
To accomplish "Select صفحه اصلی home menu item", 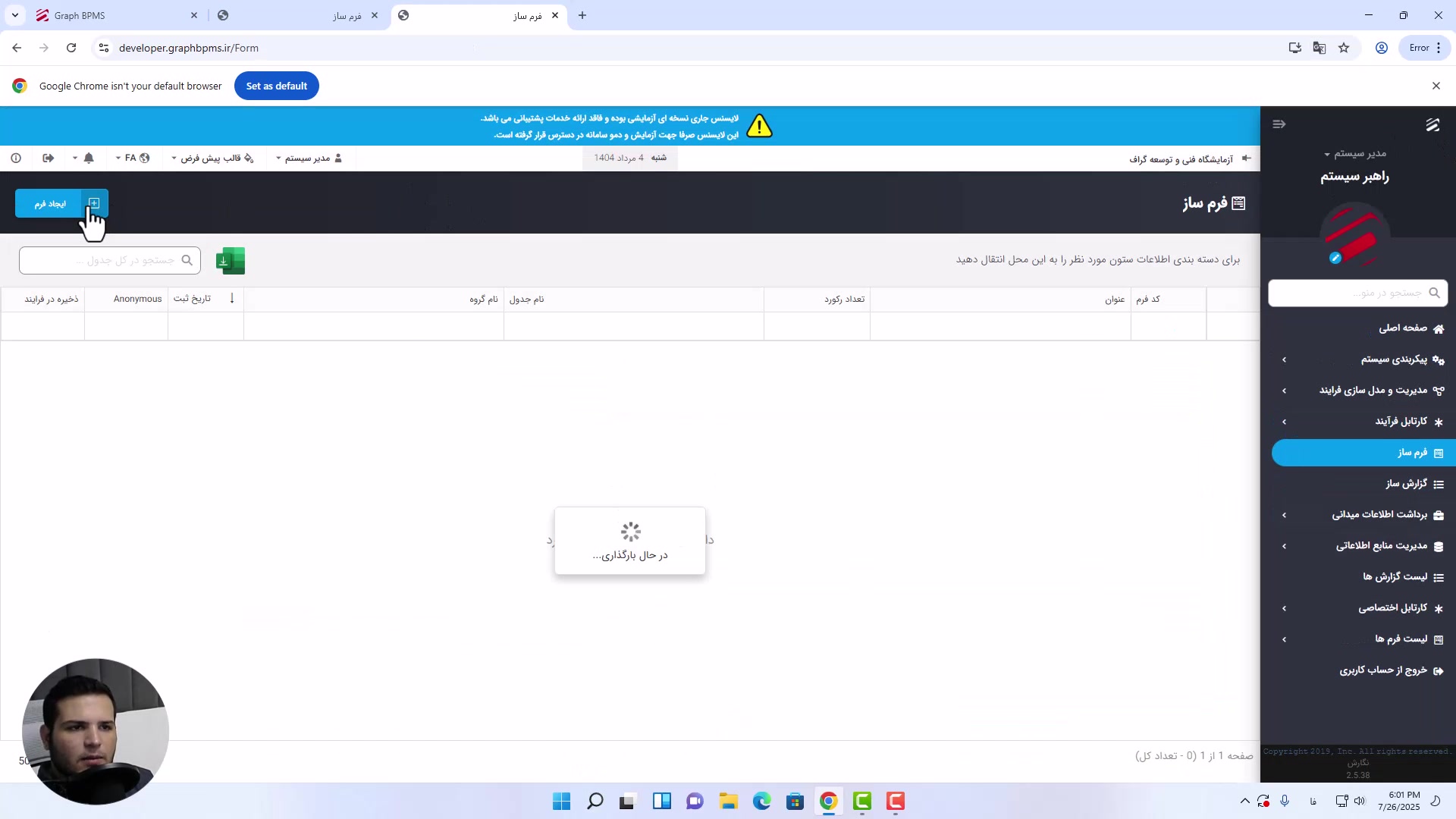I will click(x=1403, y=328).
